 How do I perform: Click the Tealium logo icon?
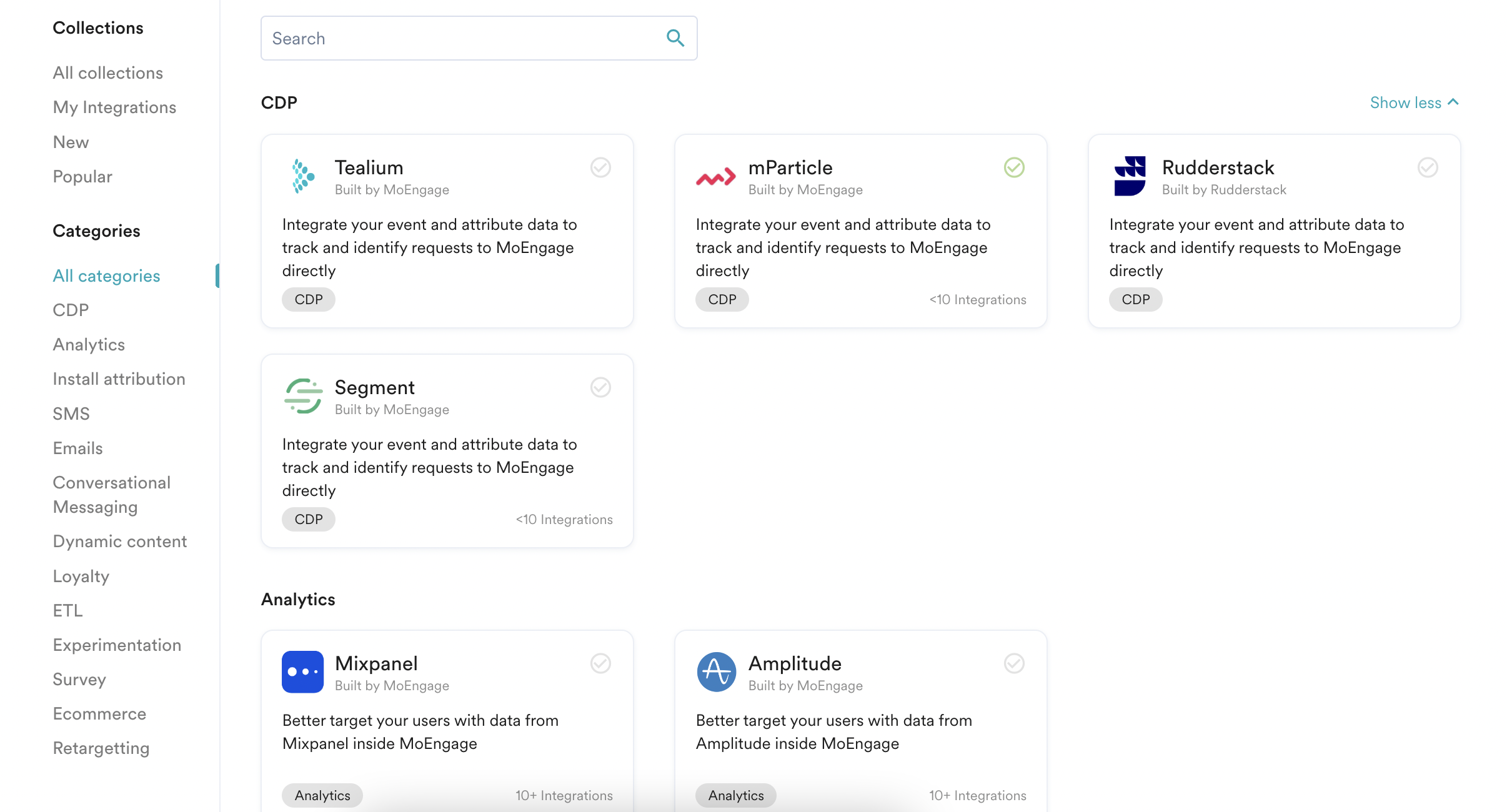point(303,176)
